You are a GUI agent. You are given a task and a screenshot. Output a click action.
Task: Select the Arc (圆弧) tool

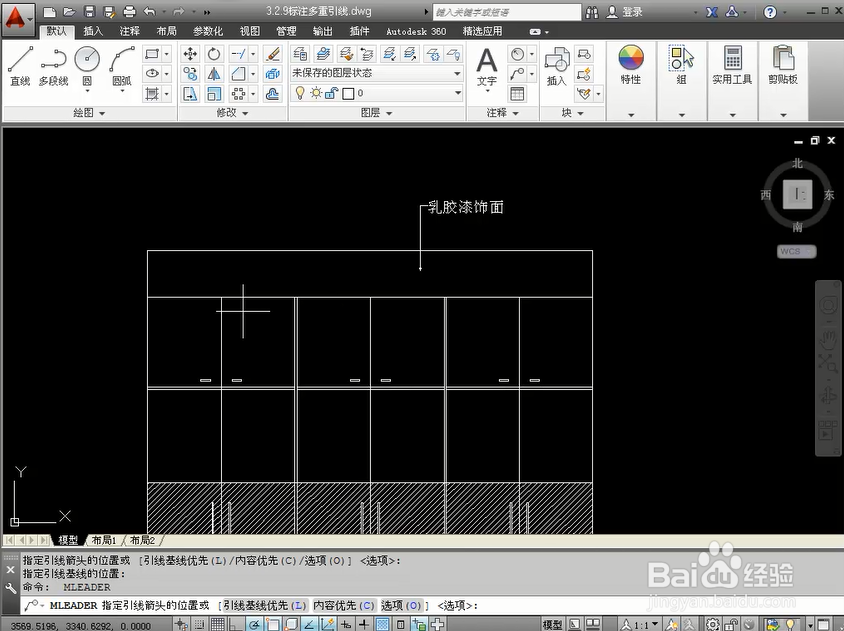pos(122,67)
